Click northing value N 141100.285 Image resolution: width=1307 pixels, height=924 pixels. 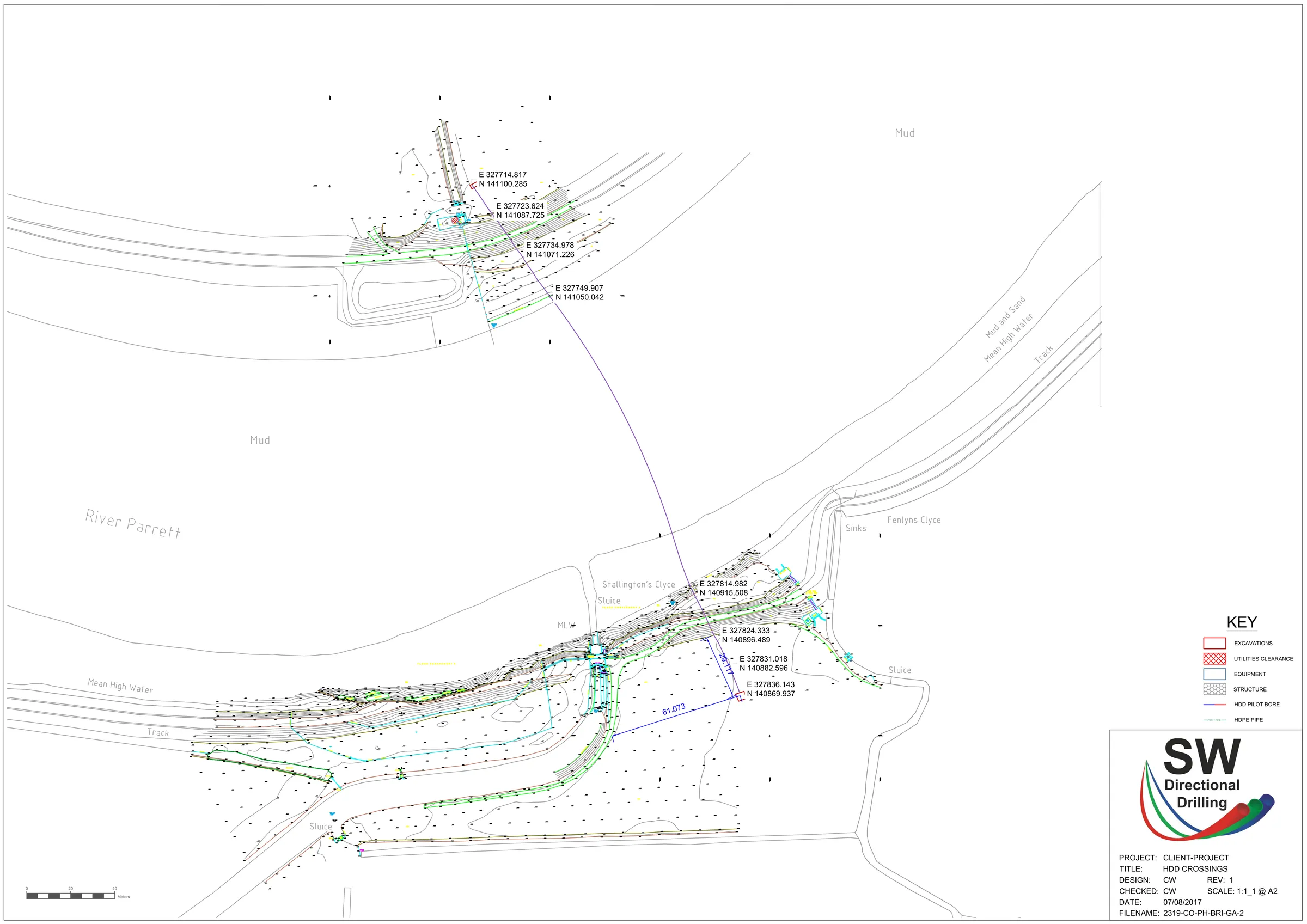[x=503, y=184]
